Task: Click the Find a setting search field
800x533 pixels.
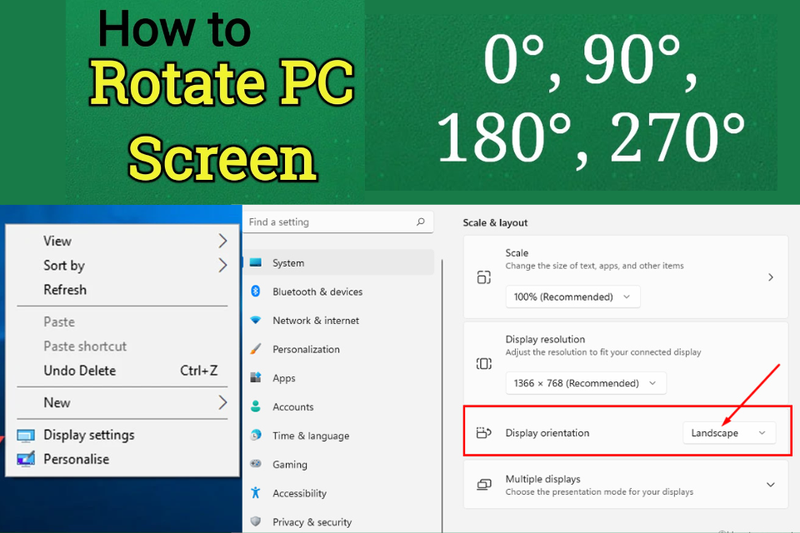Action: coord(338,222)
